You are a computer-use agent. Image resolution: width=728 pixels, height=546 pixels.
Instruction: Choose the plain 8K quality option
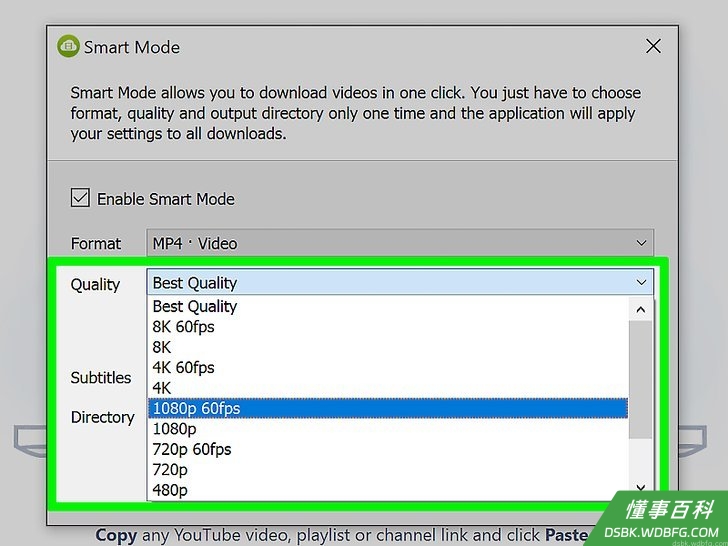click(388, 347)
